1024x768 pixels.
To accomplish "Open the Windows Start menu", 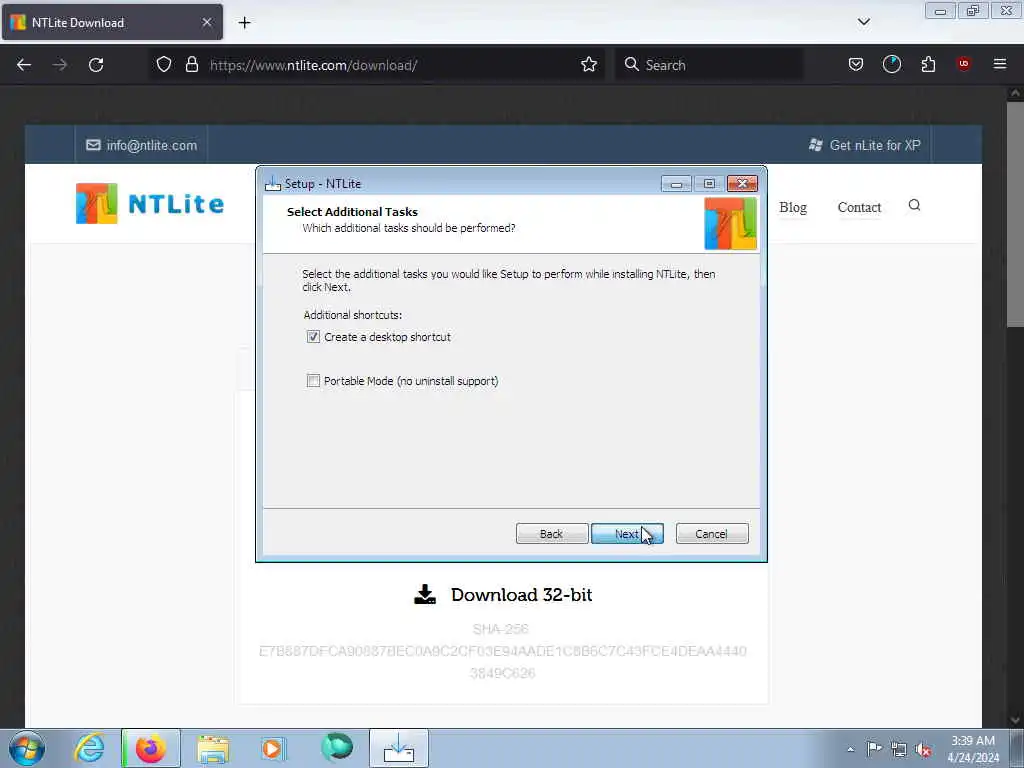I will pos(27,748).
